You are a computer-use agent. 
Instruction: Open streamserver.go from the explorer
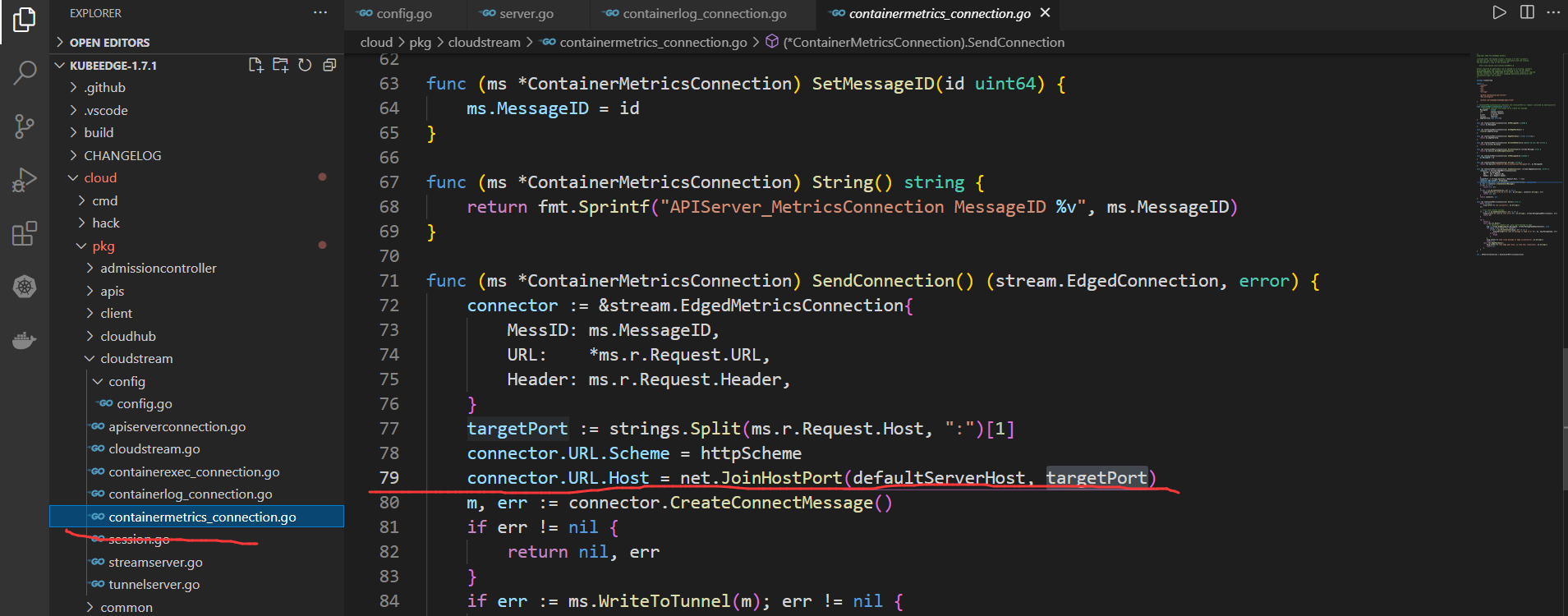pyautogui.click(x=197, y=563)
